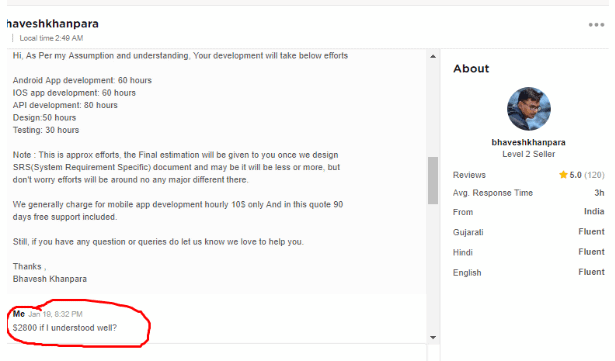Screen dimensions: 615x361
Task: Click the 'Avg. Response Time' label
Action: [x=493, y=193]
